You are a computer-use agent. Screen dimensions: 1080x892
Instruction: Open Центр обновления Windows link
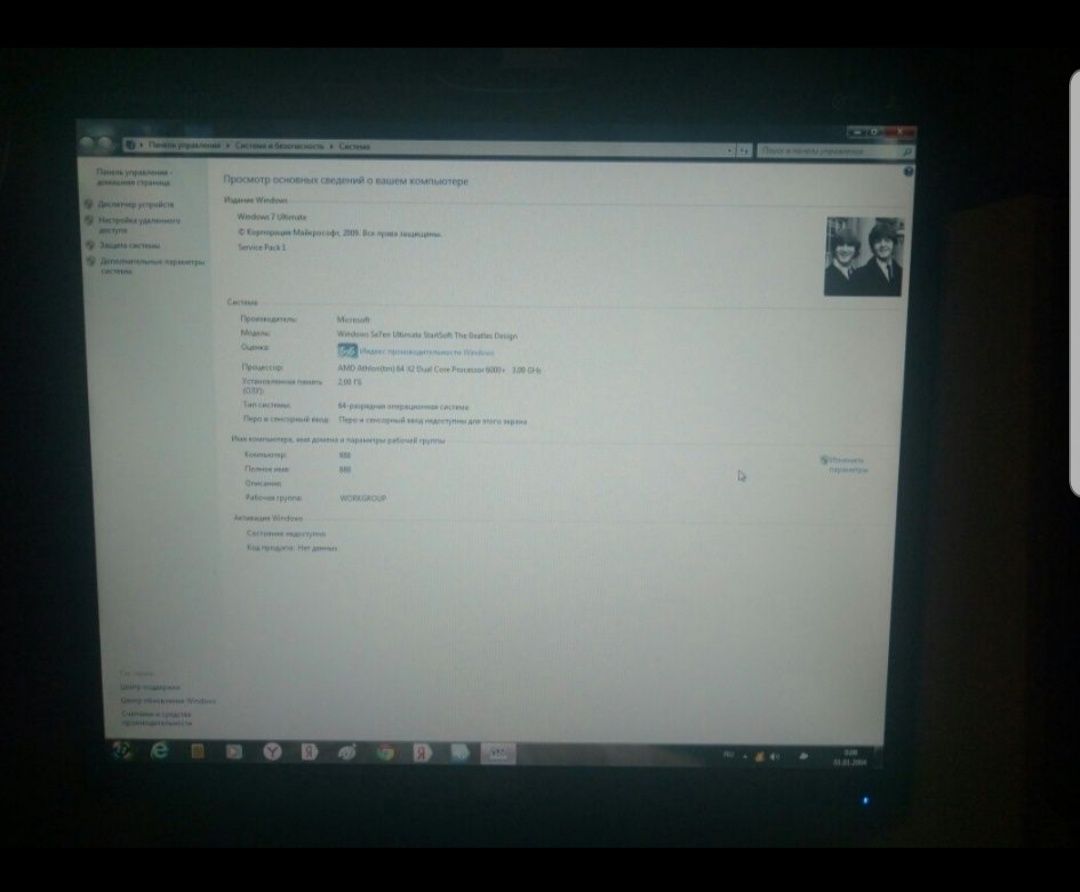[168, 701]
